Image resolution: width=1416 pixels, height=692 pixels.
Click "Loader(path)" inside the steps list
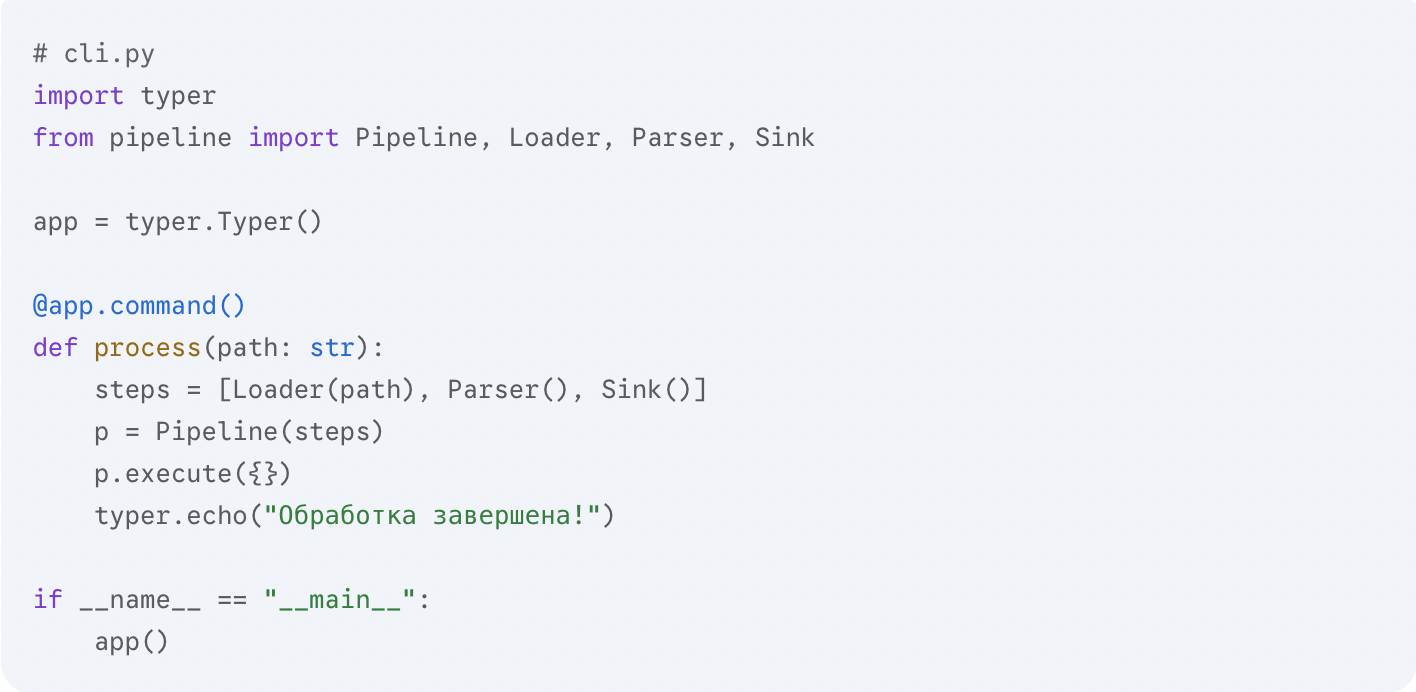pyautogui.click(x=323, y=390)
